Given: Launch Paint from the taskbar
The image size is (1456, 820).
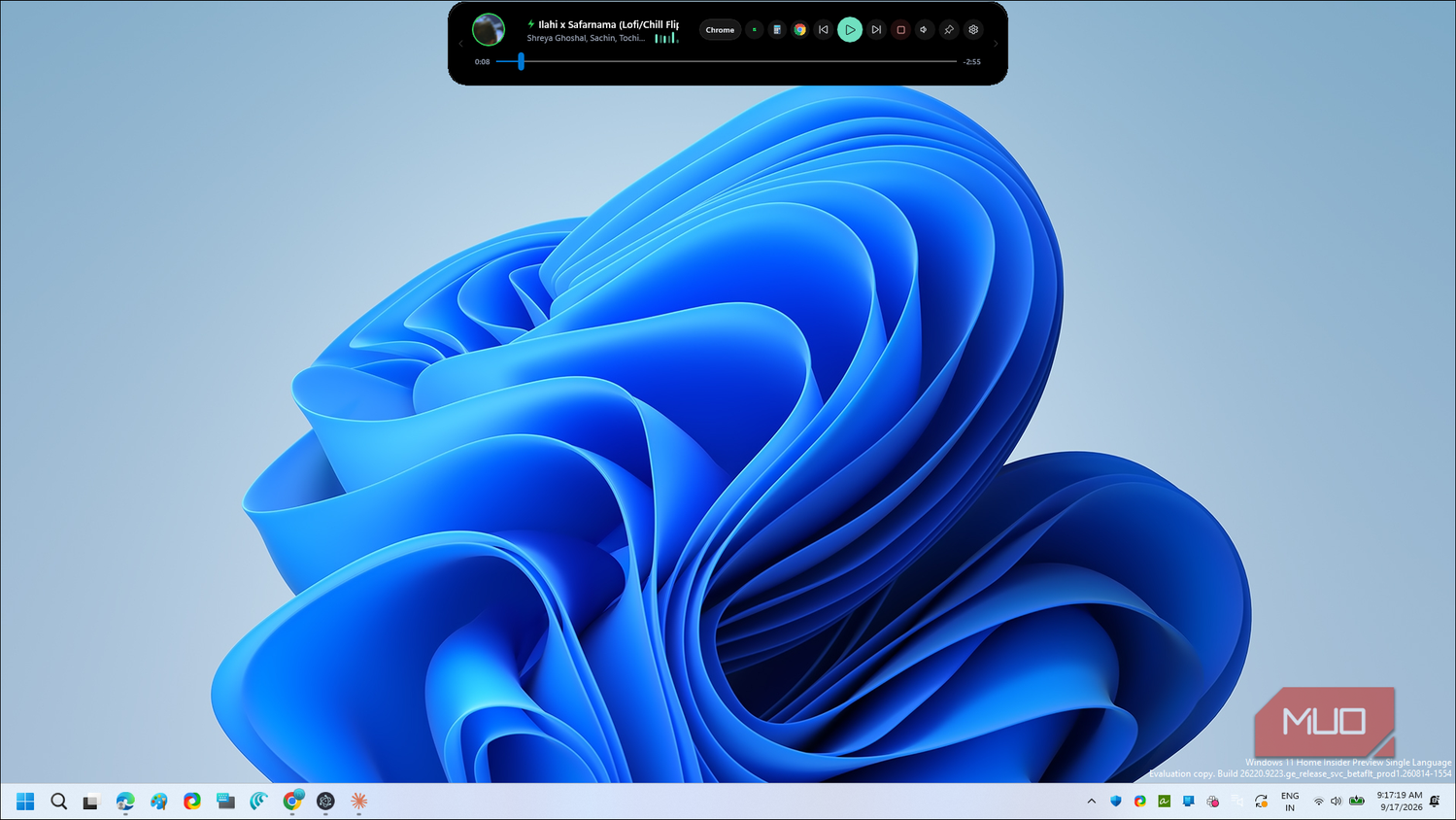Looking at the screenshot, I should click(158, 801).
